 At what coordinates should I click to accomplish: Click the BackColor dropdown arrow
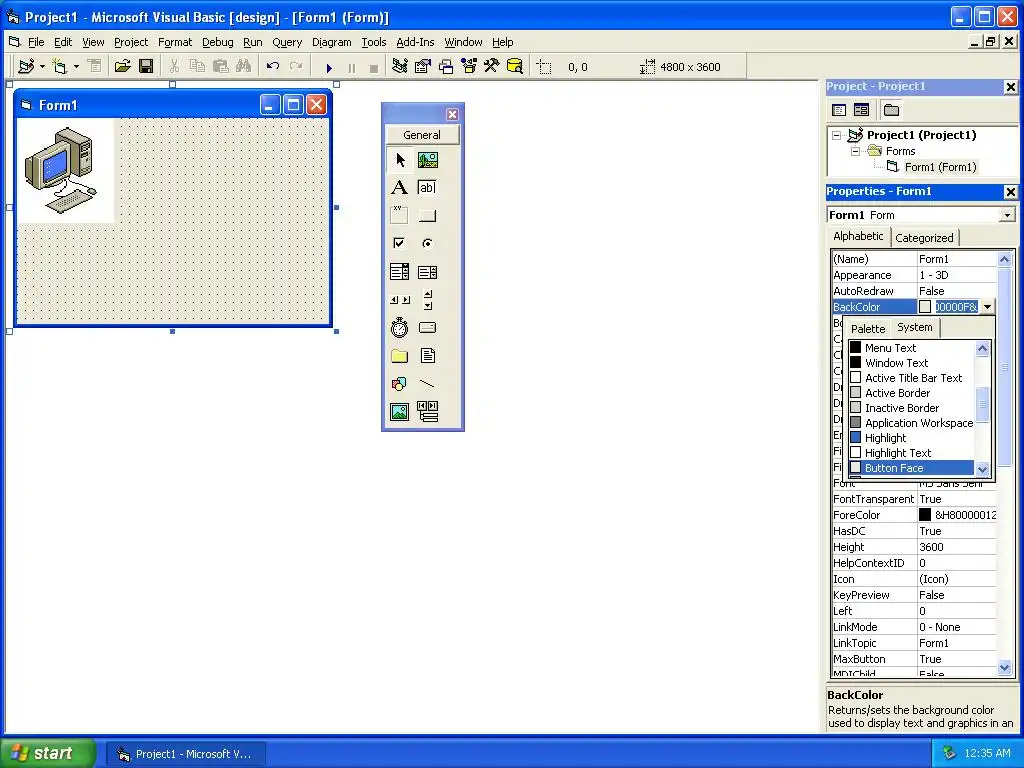pyautogui.click(x=987, y=307)
